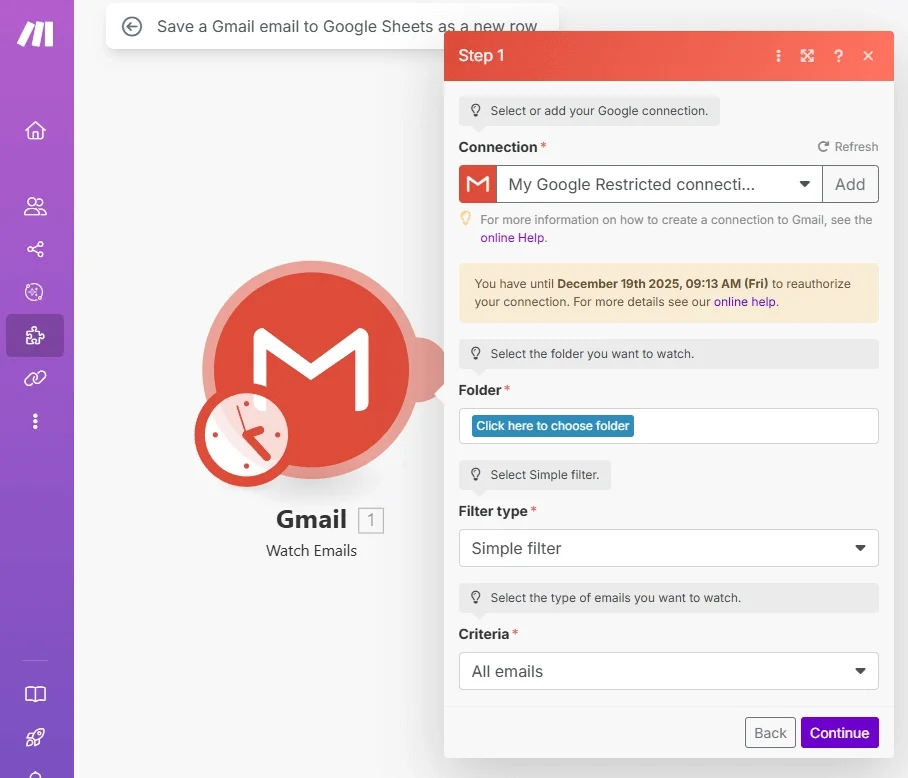Open the online help link in reauthorize notice

tap(745, 301)
